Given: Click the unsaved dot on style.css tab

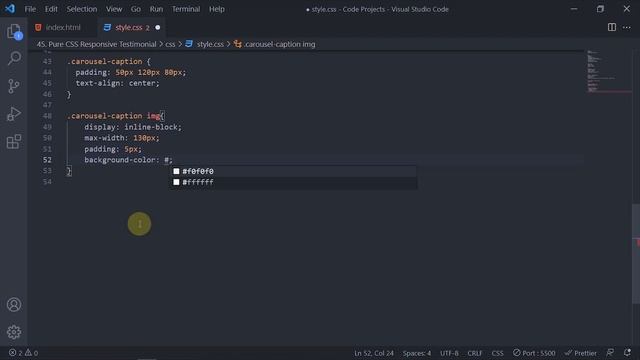Looking at the screenshot, I should [x=158, y=27].
